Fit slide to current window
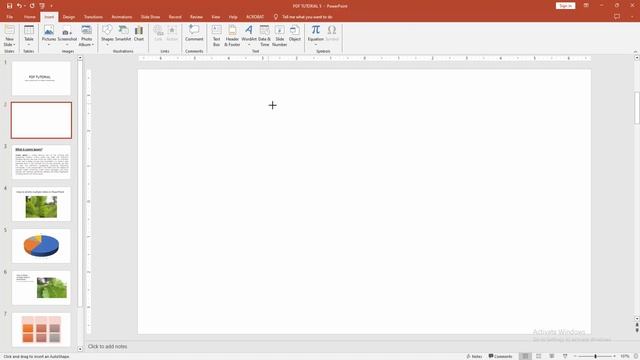The width and height of the screenshot is (640, 360). pyautogui.click(x=636, y=356)
